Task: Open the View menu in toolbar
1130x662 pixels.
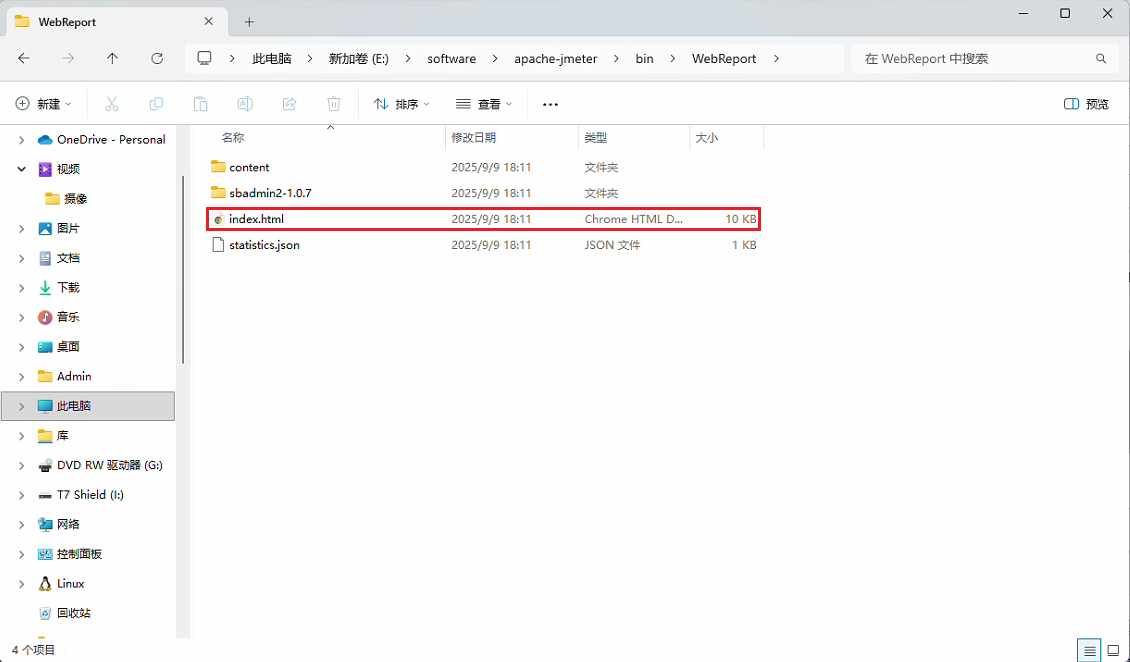Action: coord(483,104)
